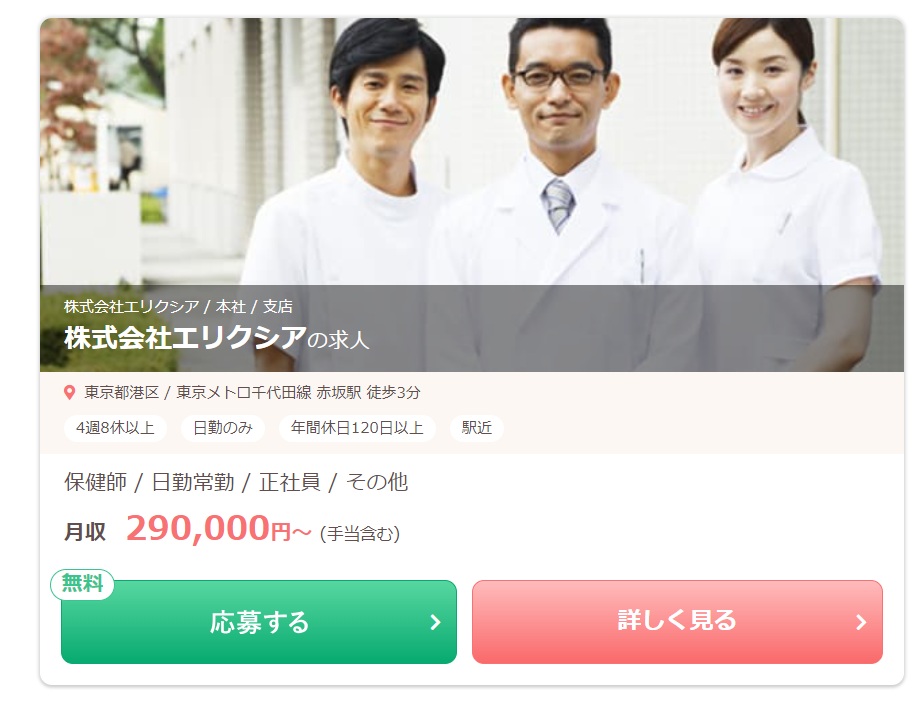The width and height of the screenshot is (922, 706).
Task: Click the 株式会社エリクシア / 本社 / 支店 breadcrumb text
Action: [178, 306]
